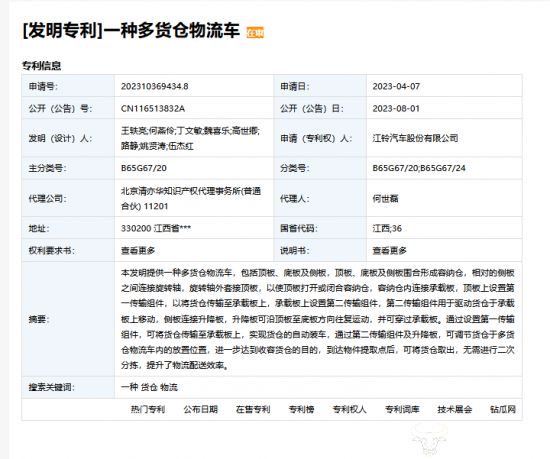Screen dimensions: 550x459
Task: Click the orange 在售 badge beside title
Action: [255, 32]
